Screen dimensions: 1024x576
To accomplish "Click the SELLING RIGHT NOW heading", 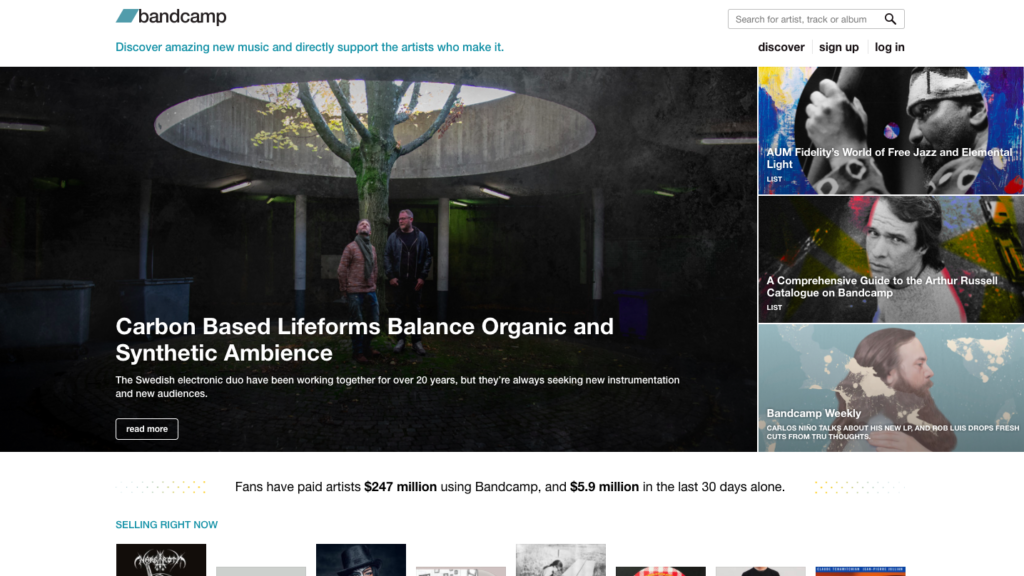I will click(167, 525).
